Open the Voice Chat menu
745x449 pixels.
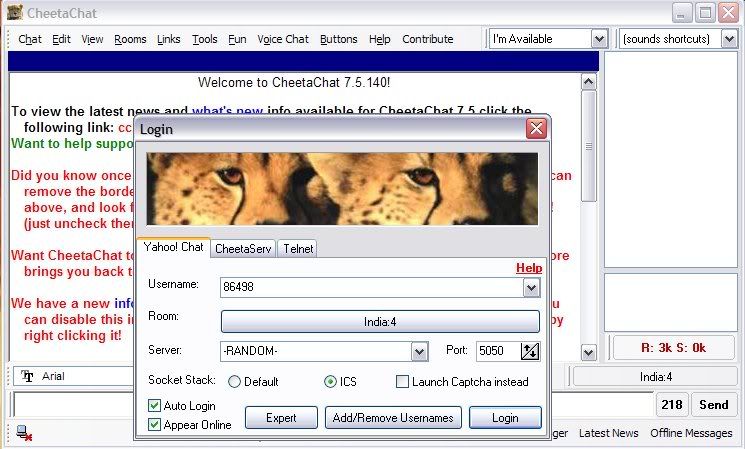coord(283,39)
